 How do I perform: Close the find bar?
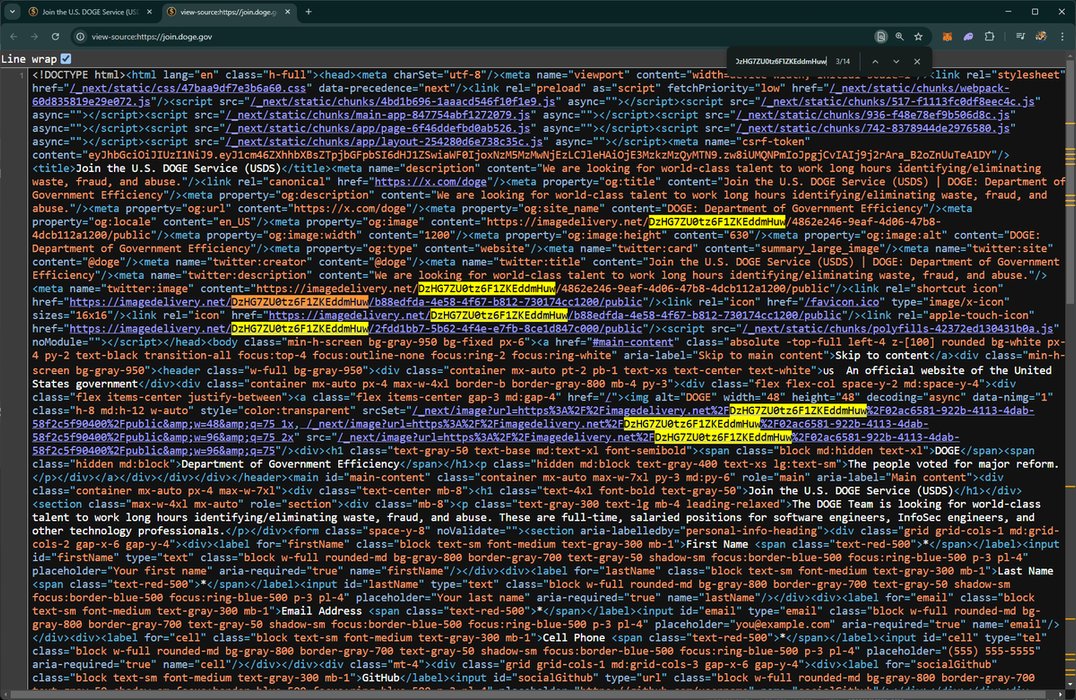[917, 62]
